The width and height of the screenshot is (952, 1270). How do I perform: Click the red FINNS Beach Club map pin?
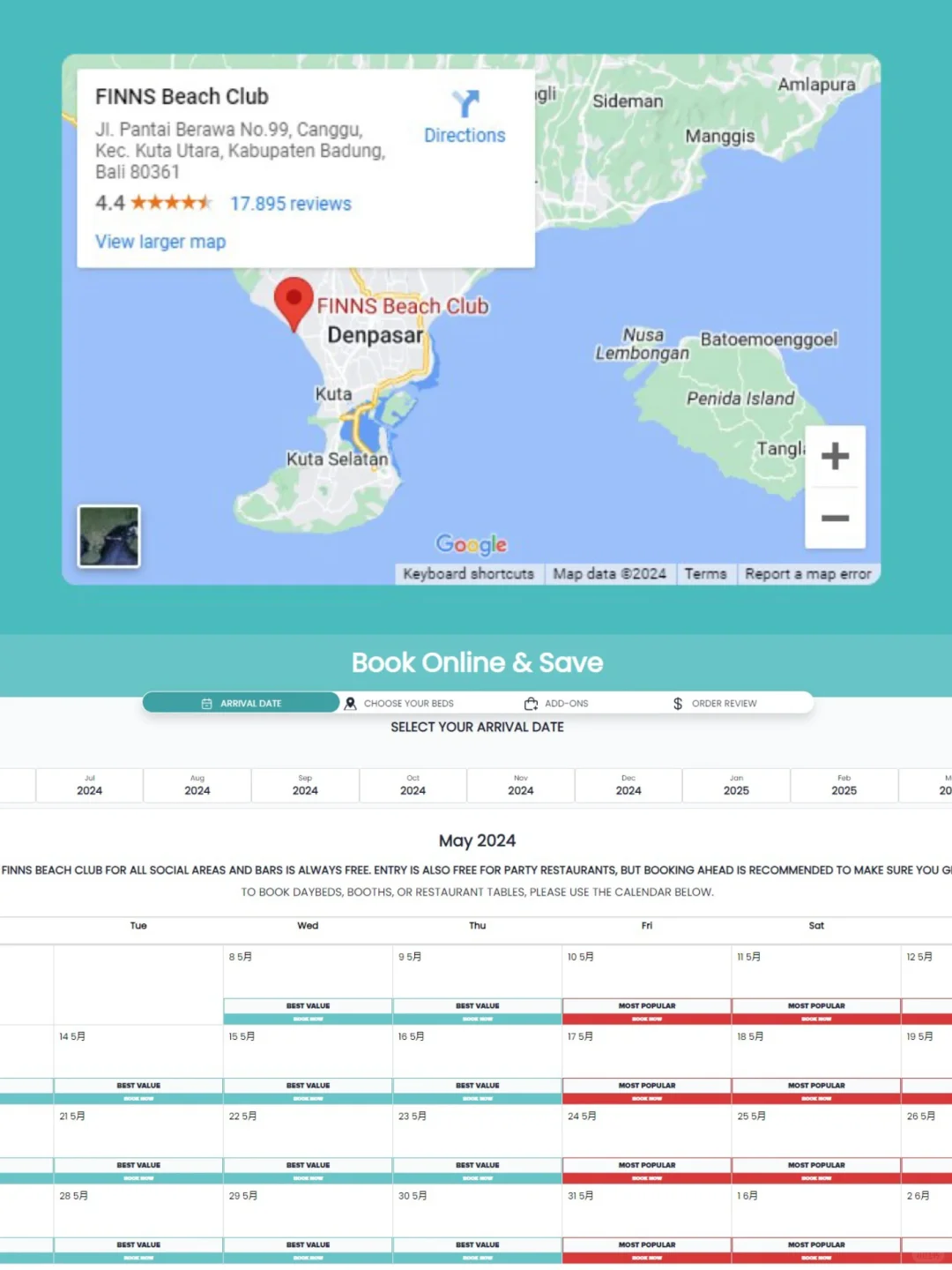pyautogui.click(x=294, y=303)
